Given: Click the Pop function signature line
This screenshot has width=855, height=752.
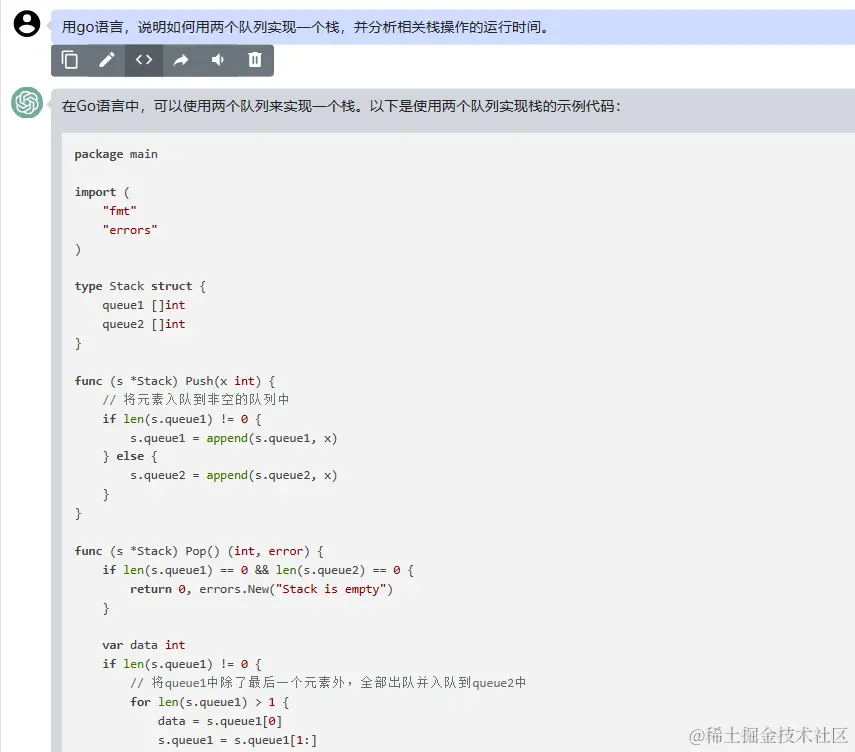Looking at the screenshot, I should (x=199, y=551).
